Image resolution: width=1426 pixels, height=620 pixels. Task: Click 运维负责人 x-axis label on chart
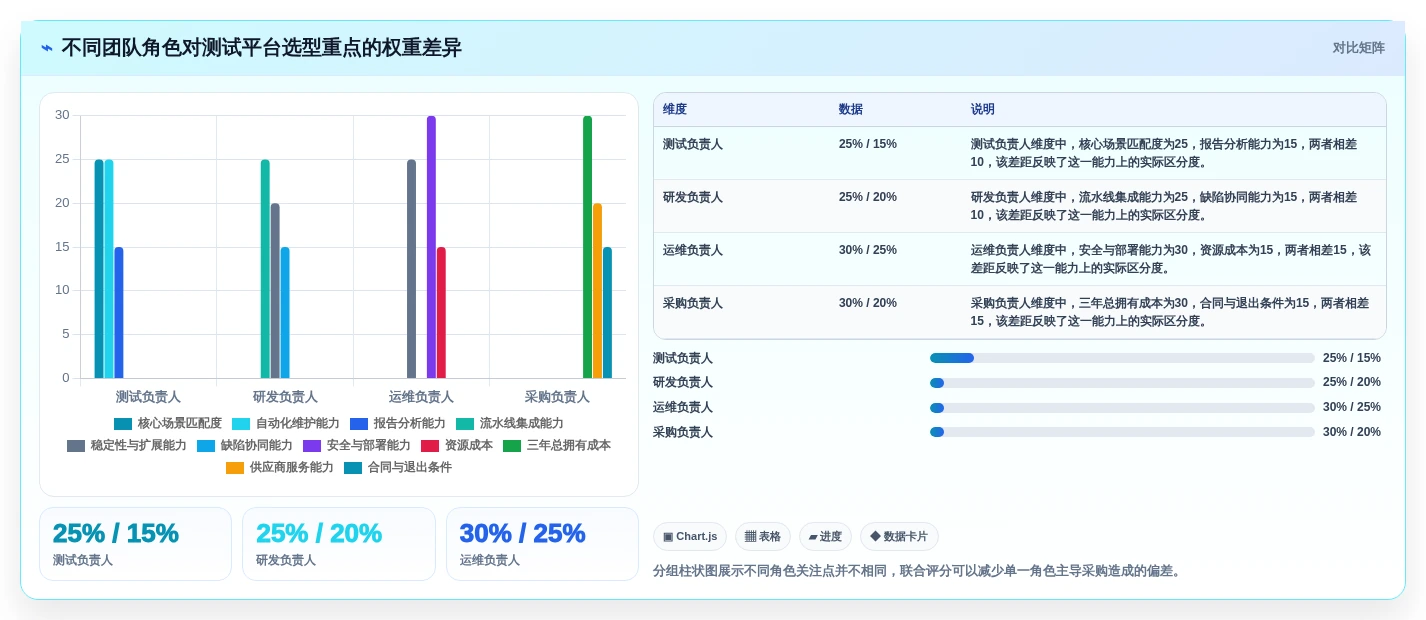coord(421,397)
